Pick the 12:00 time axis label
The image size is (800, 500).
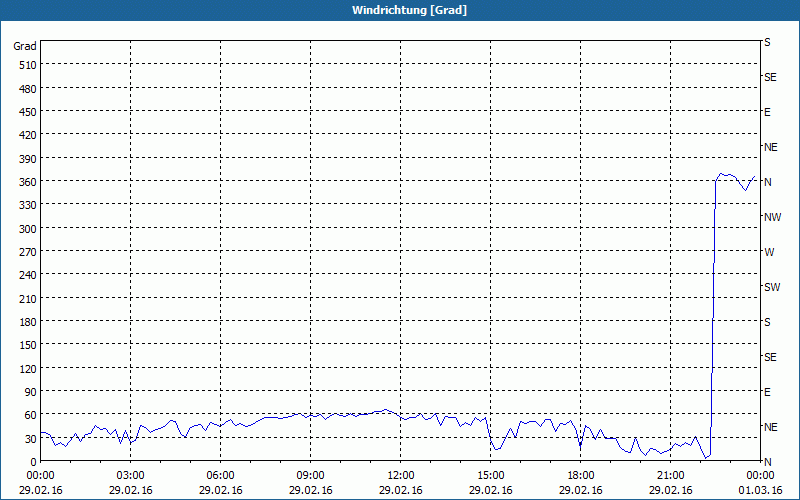click(x=401, y=476)
